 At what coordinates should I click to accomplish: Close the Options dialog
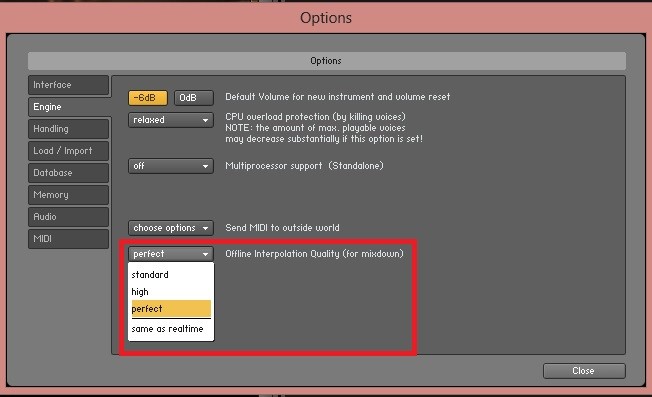584,371
